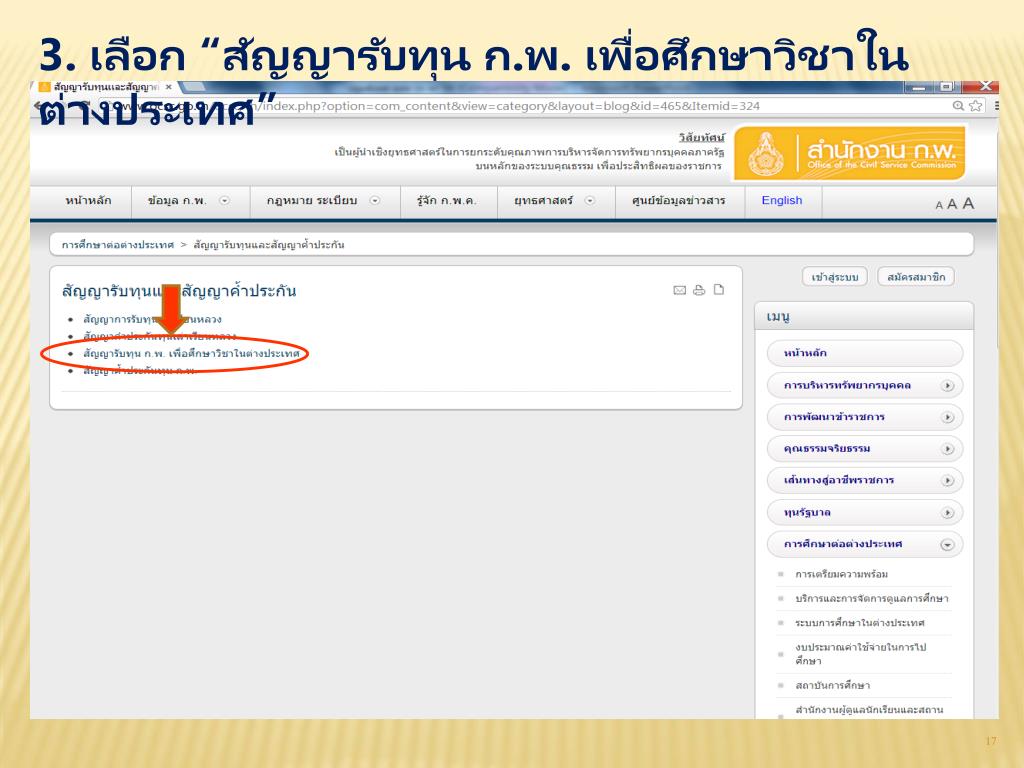Viewport: 1024px width, 768px height.
Task: Click the เข้าสู่ระบบ login button
Action: click(x=835, y=277)
